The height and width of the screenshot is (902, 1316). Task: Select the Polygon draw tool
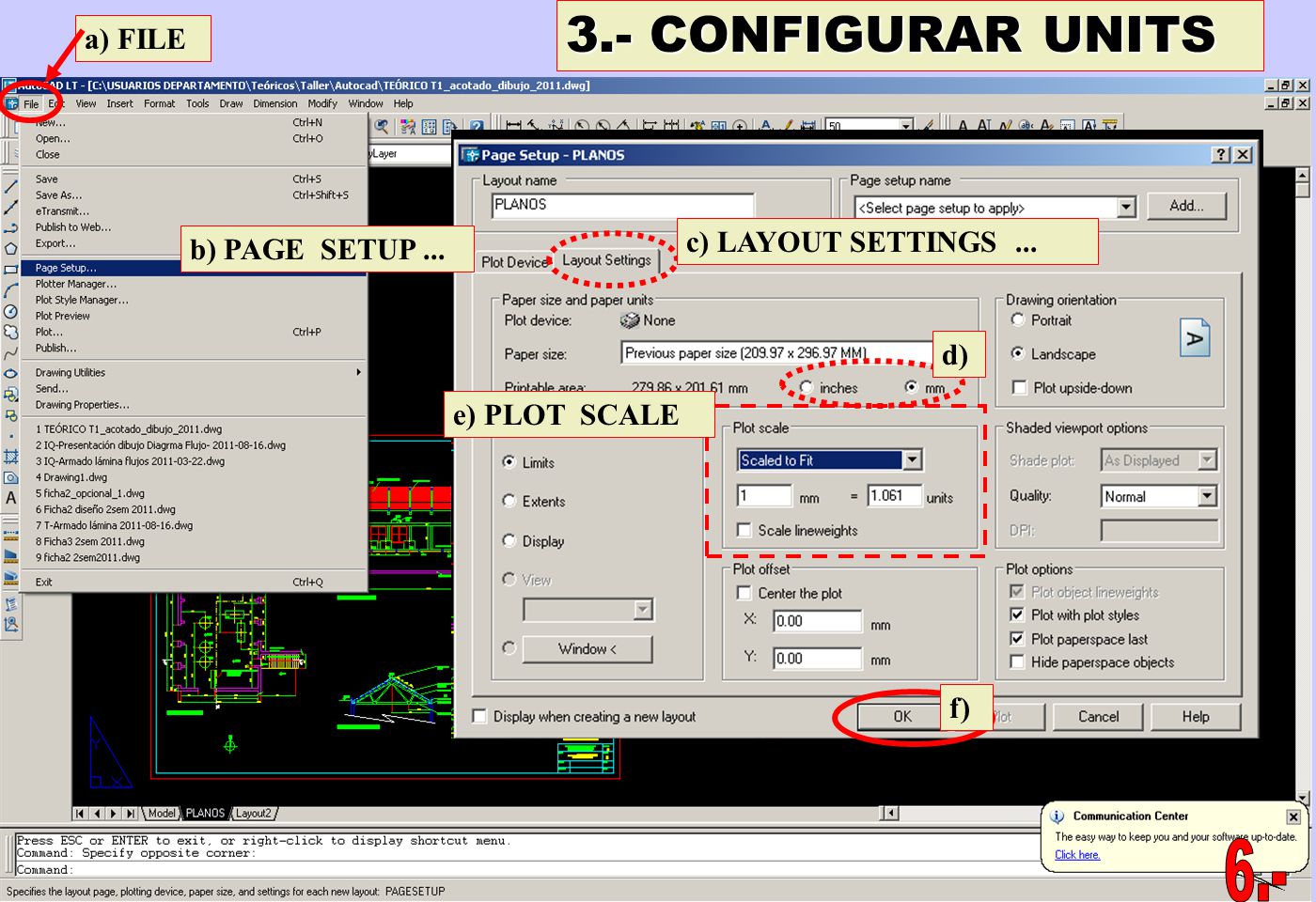pyautogui.click(x=10, y=249)
